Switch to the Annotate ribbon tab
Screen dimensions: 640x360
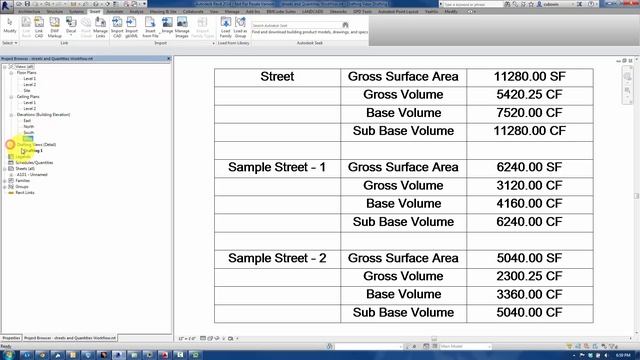pyautogui.click(x=115, y=12)
